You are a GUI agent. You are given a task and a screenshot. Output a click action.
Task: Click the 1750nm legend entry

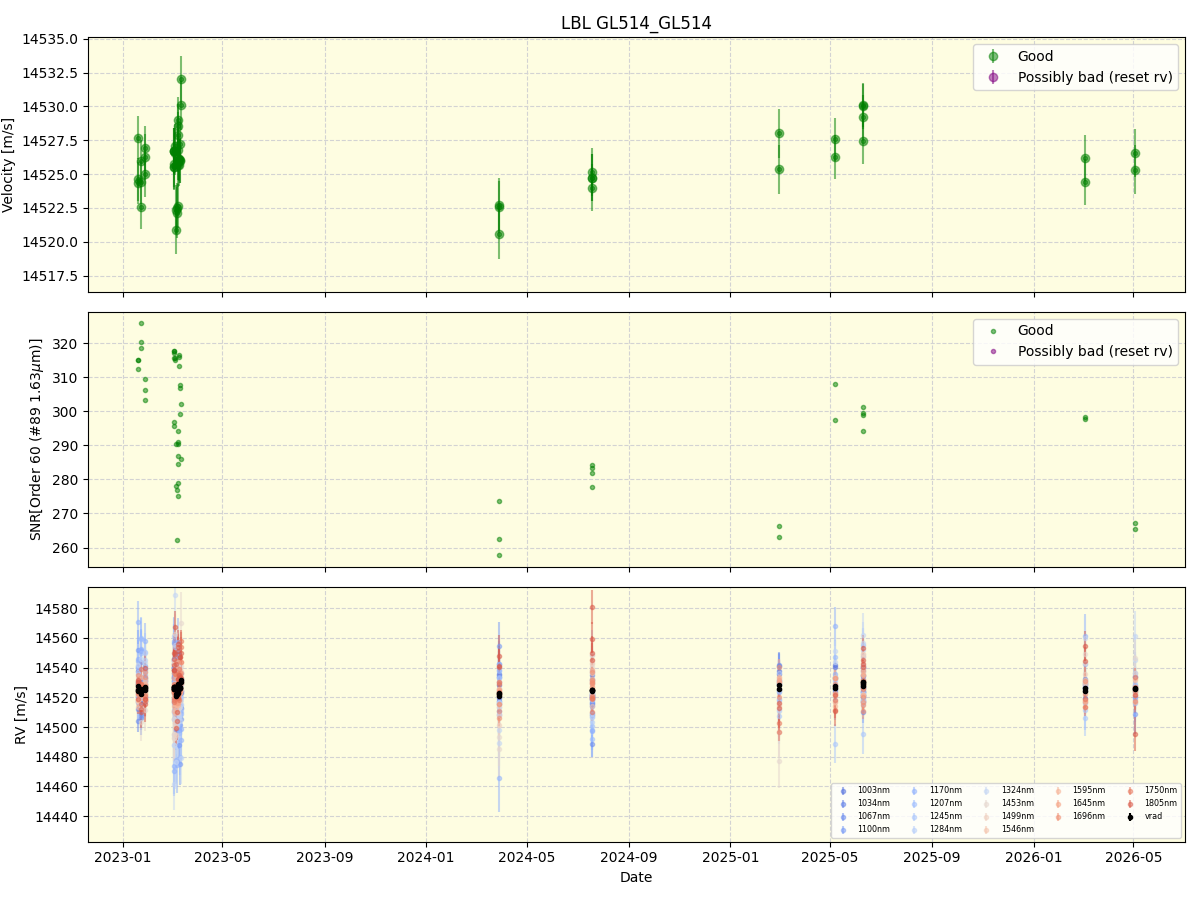point(1161,790)
